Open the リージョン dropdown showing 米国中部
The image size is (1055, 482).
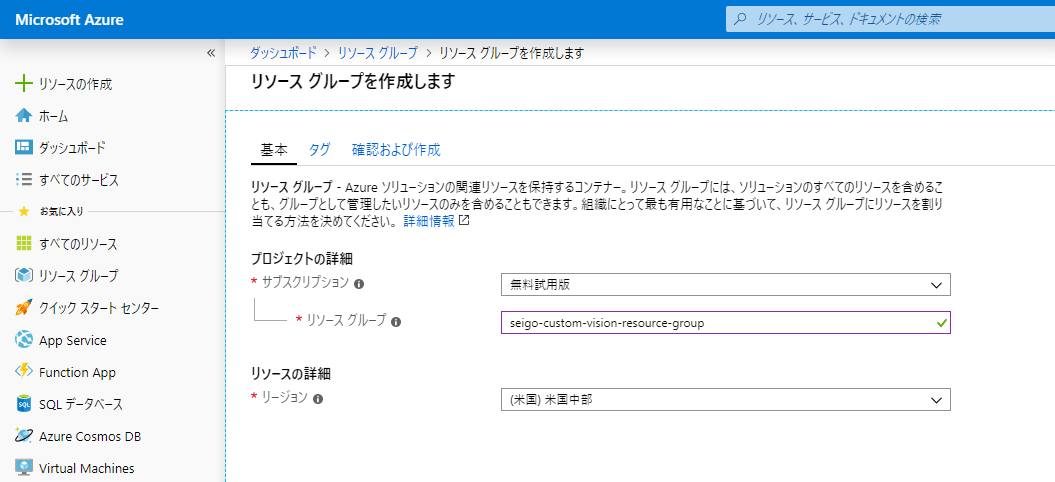[725, 400]
